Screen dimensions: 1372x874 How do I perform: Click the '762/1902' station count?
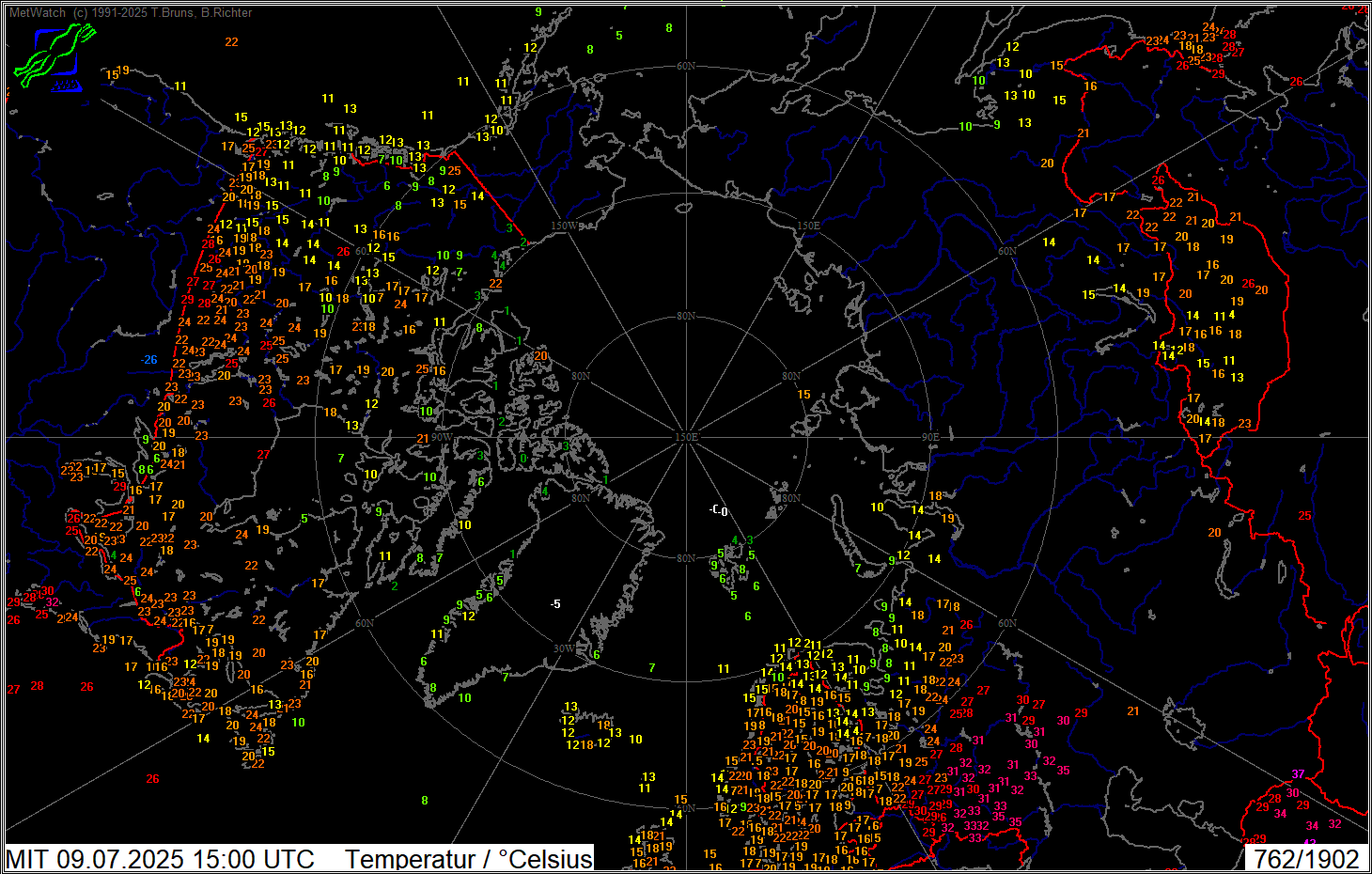pos(1307,859)
